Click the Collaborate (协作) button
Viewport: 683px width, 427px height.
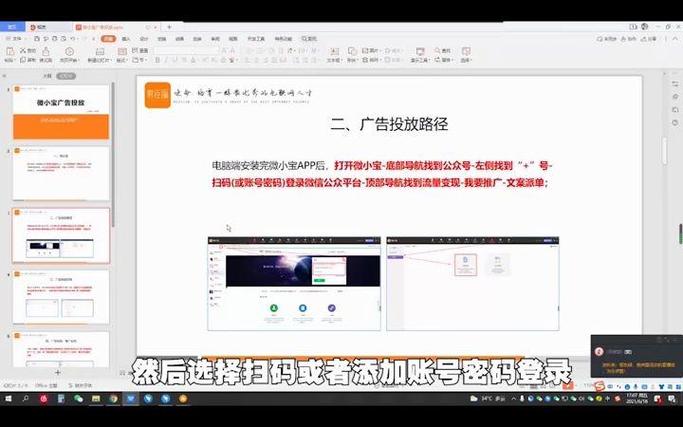628,39
